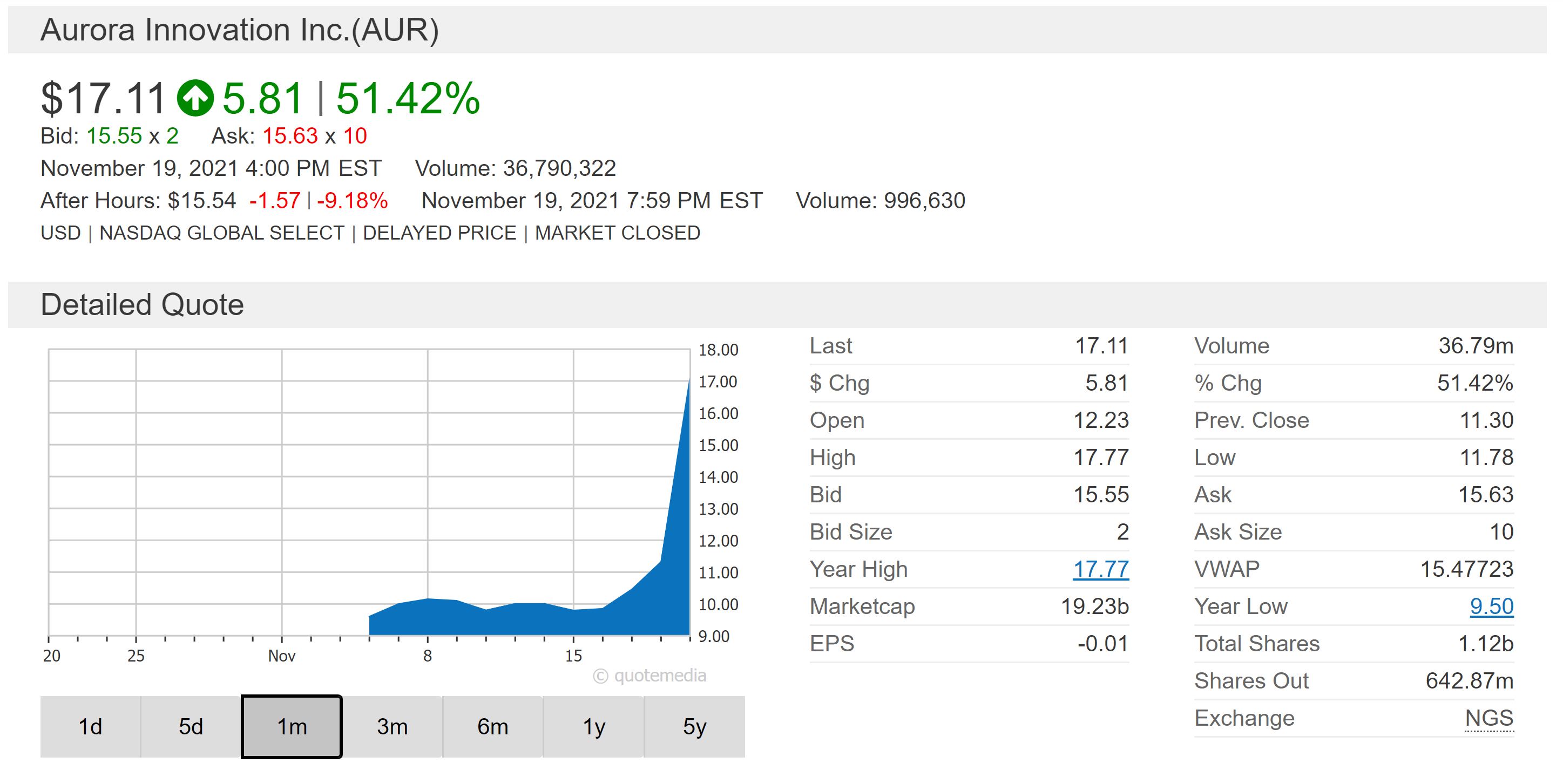This screenshot has width=1563, height=784.
Task: Switch chart to 6m range
Action: (493, 726)
